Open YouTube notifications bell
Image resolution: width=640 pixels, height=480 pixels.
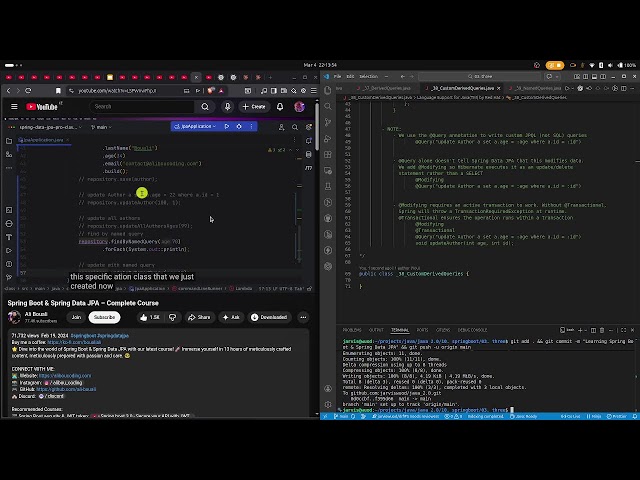[280, 107]
